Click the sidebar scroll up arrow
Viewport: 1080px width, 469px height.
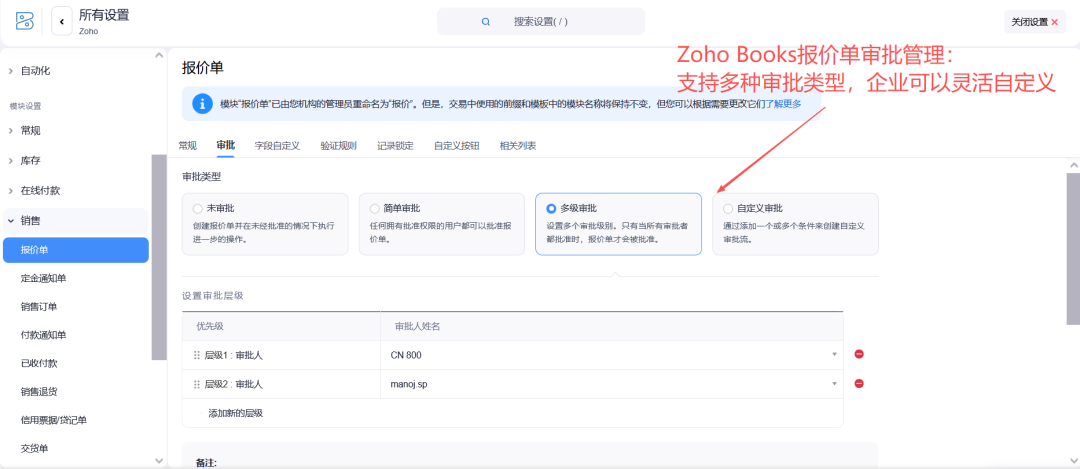(x=159, y=56)
